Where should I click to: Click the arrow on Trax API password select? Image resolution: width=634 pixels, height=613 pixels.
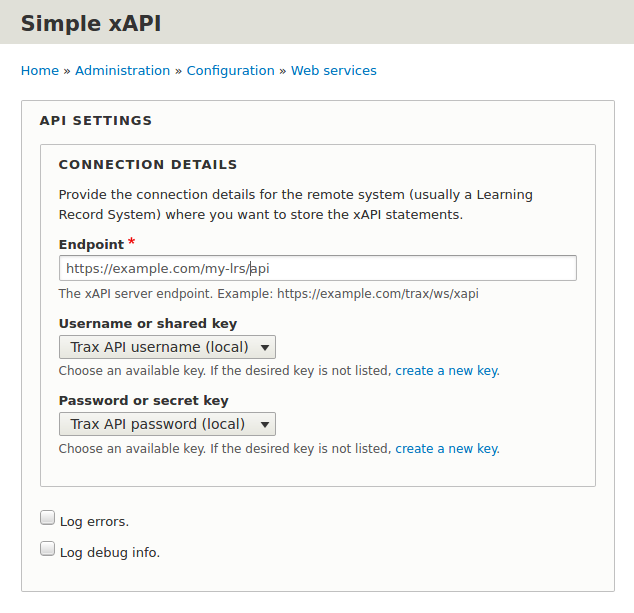[265, 425]
